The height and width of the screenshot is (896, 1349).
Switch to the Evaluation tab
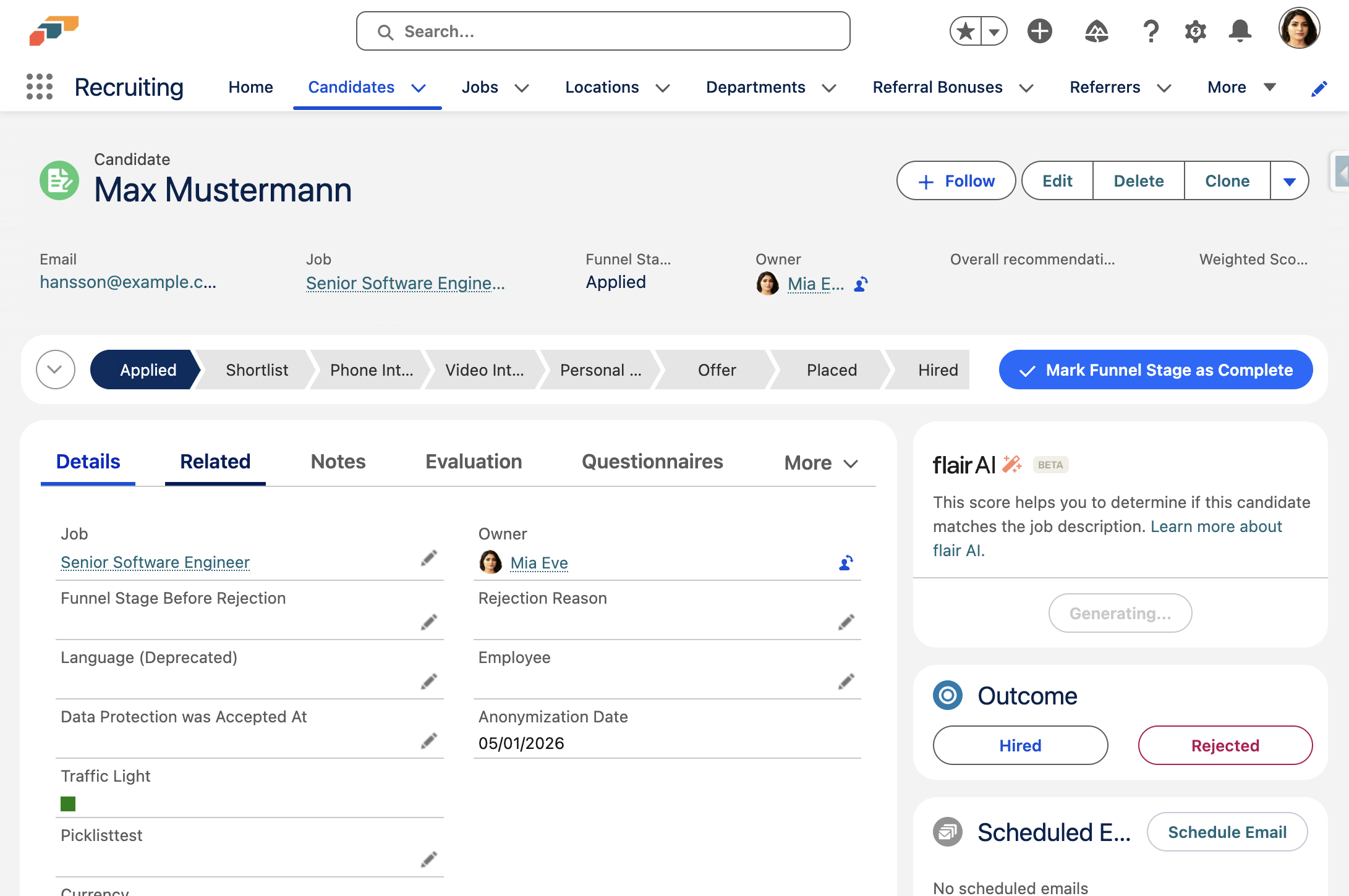[x=473, y=462]
